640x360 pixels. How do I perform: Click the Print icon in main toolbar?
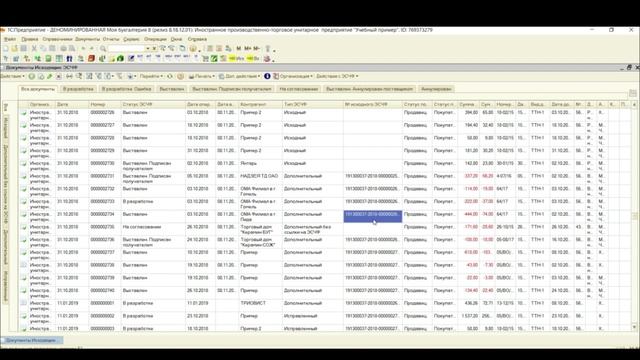(x=63, y=49)
